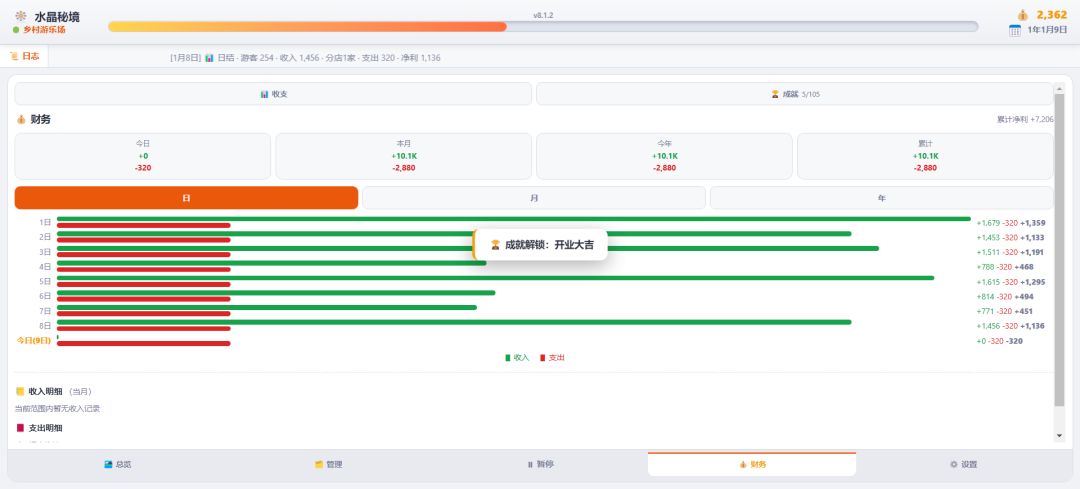Click the 本月 summary card
The height and width of the screenshot is (489, 1080).
(x=404, y=156)
